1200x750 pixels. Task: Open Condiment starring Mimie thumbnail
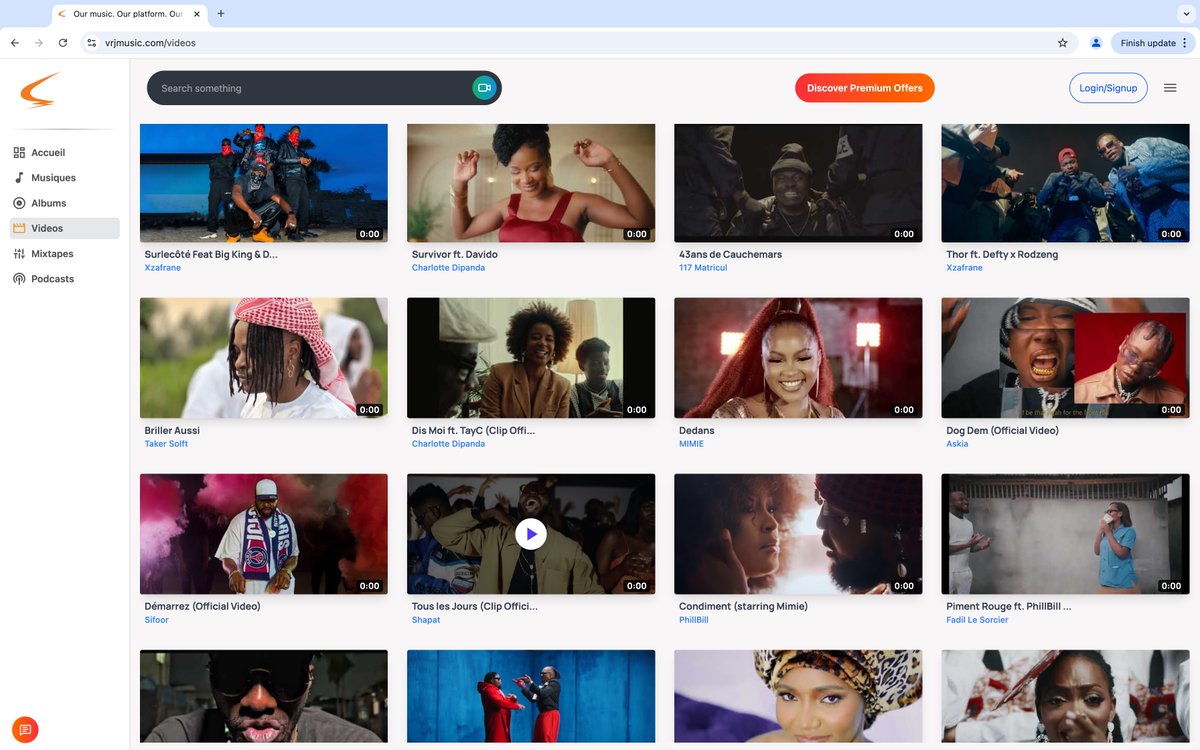[x=799, y=534]
